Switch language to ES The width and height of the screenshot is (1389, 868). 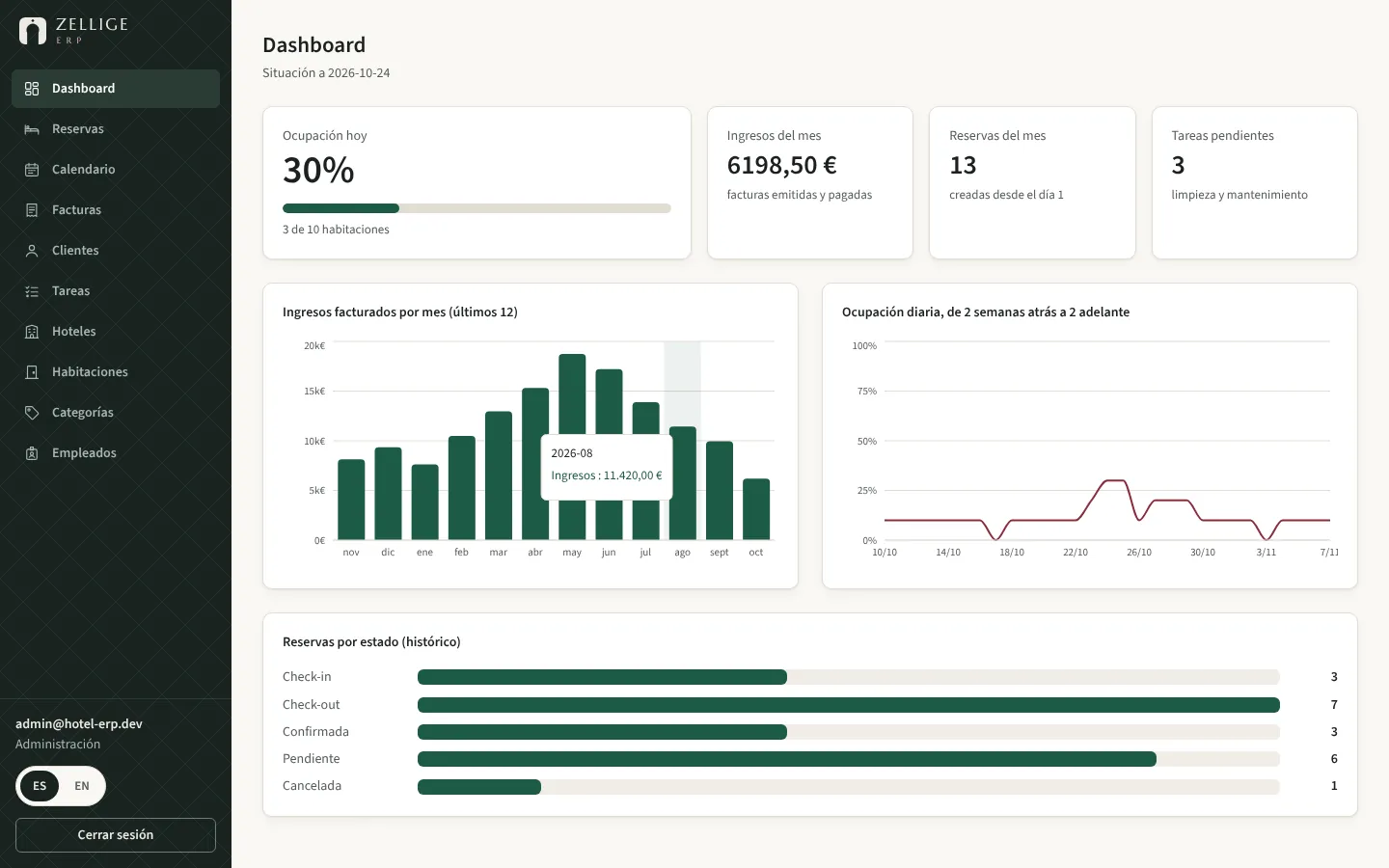pos(40,786)
